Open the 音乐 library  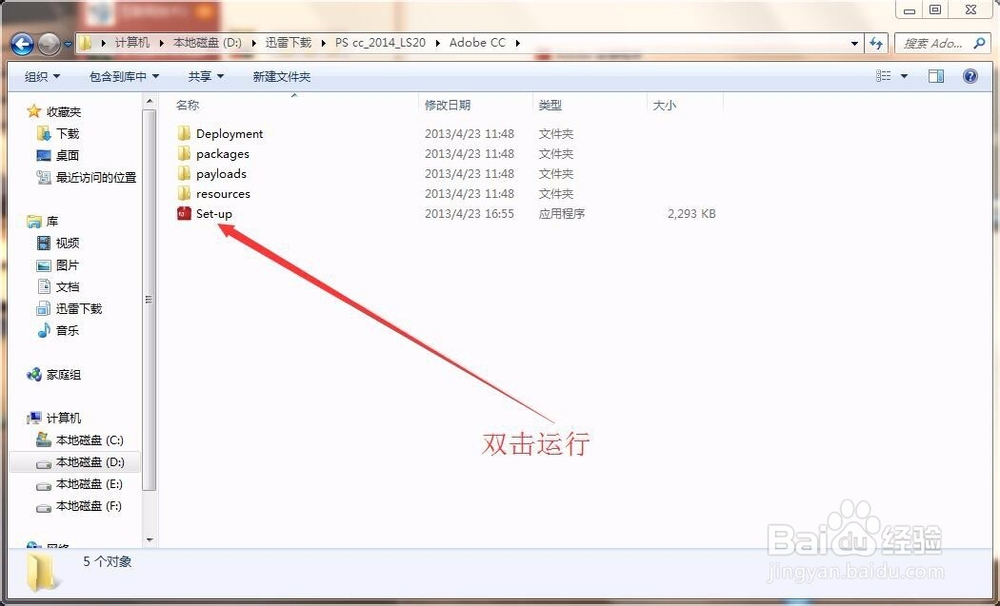coord(68,330)
